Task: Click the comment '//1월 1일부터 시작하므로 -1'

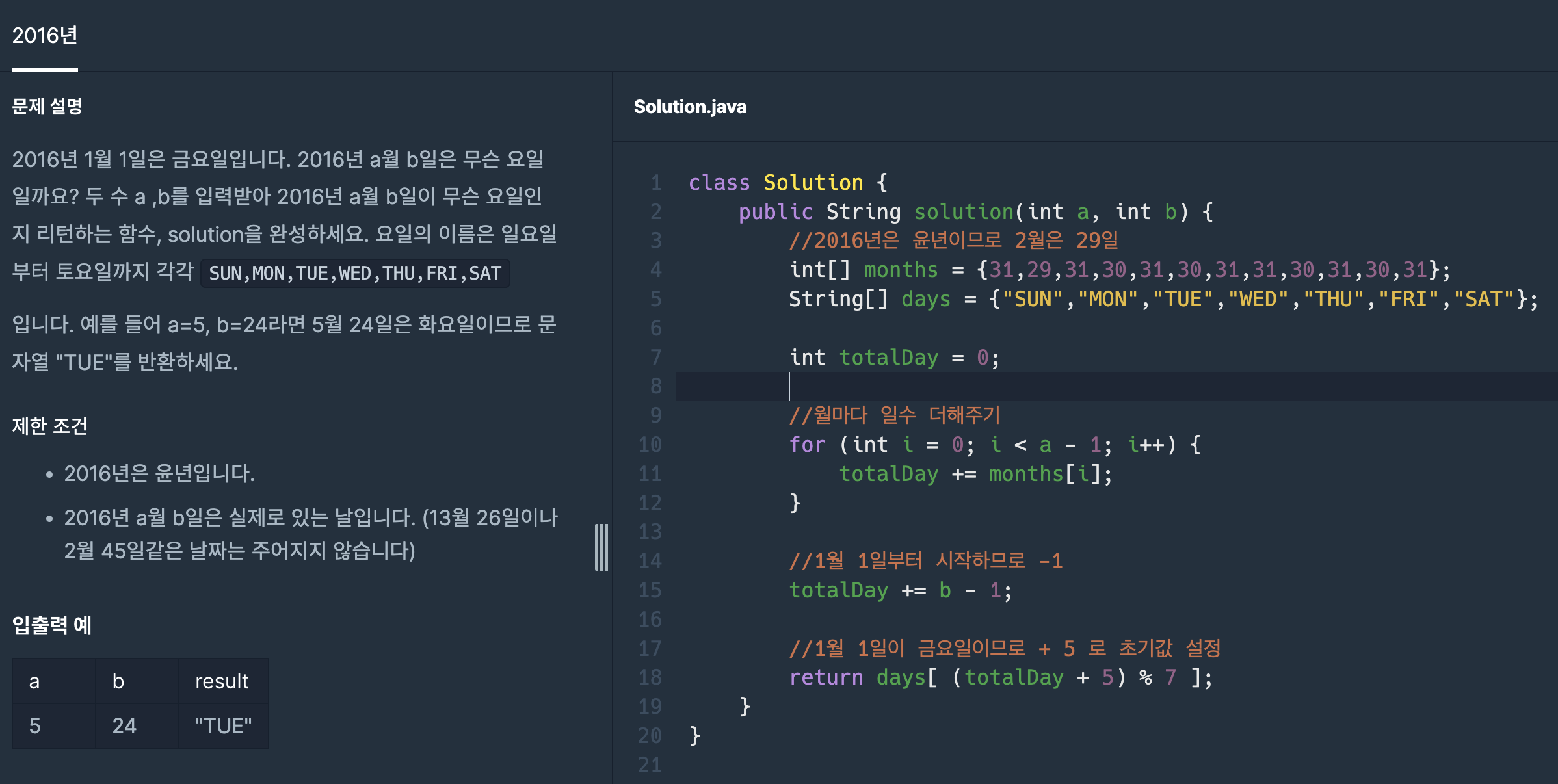Action: pyautogui.click(x=926, y=560)
